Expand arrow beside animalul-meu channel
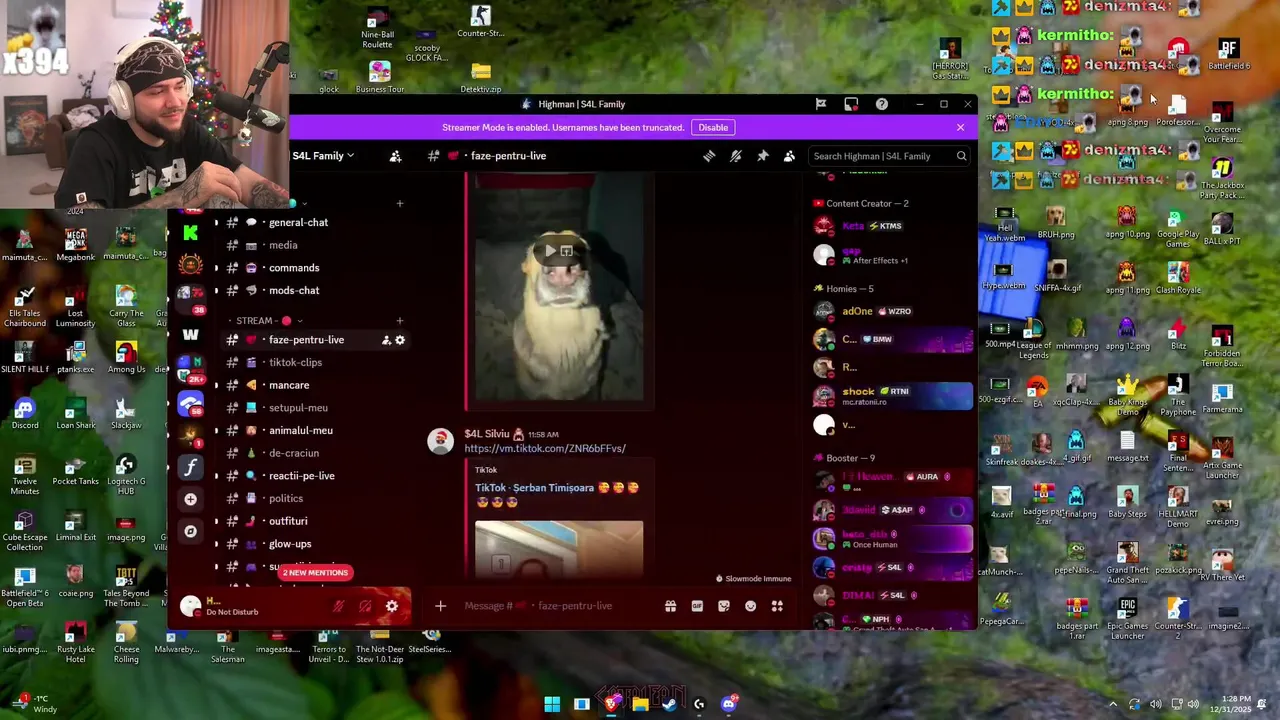 pyautogui.click(x=216, y=431)
